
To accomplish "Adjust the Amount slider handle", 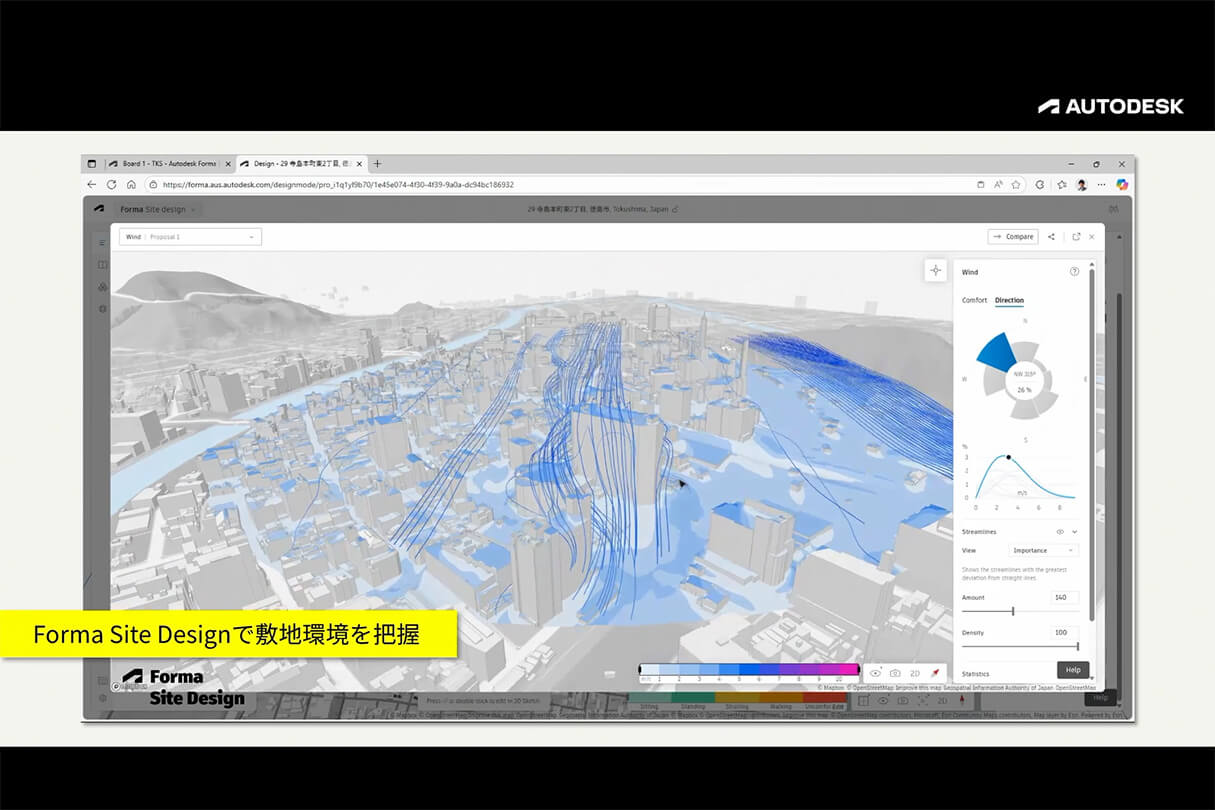I will pyautogui.click(x=1013, y=611).
